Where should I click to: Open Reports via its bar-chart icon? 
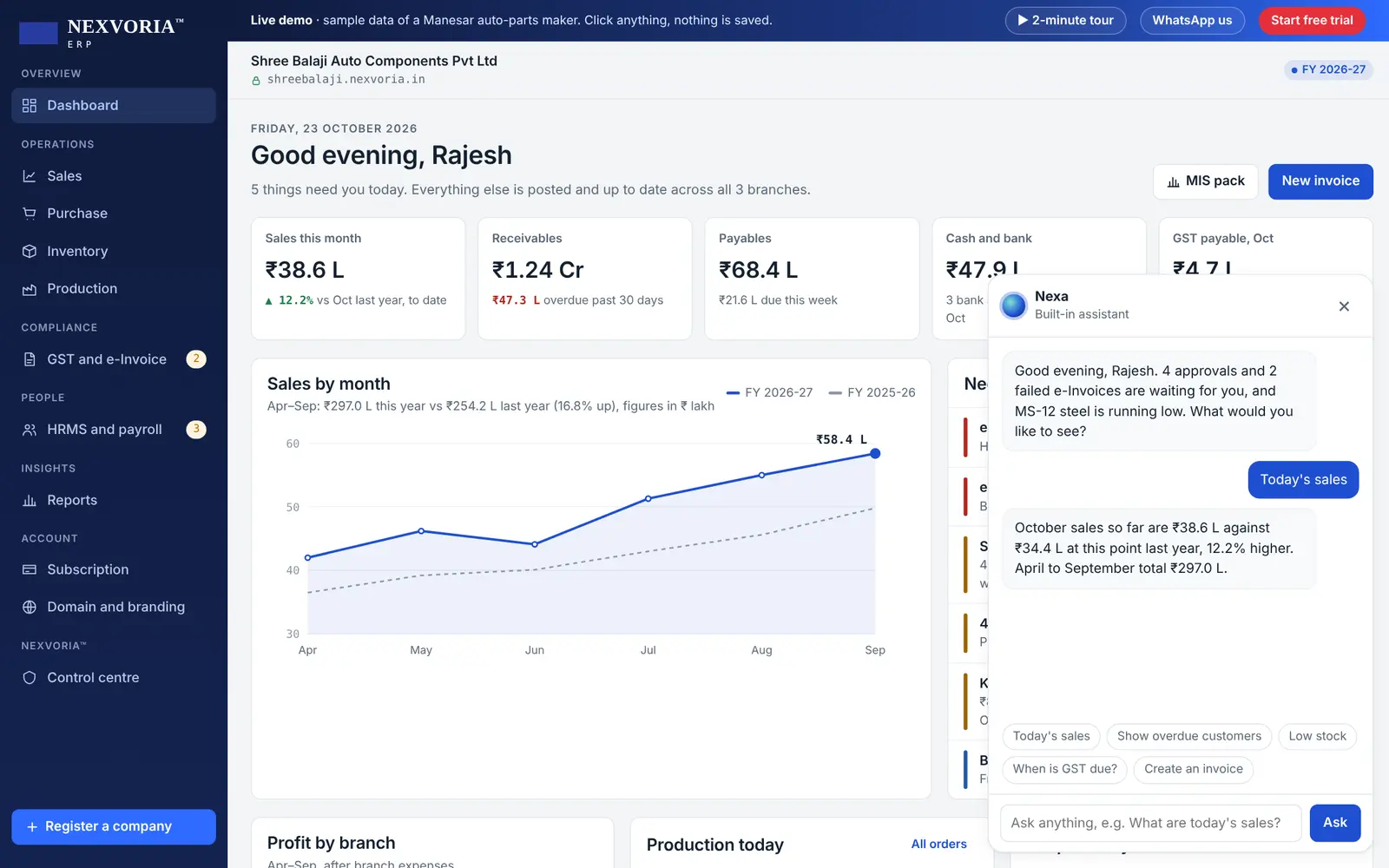[30, 501]
